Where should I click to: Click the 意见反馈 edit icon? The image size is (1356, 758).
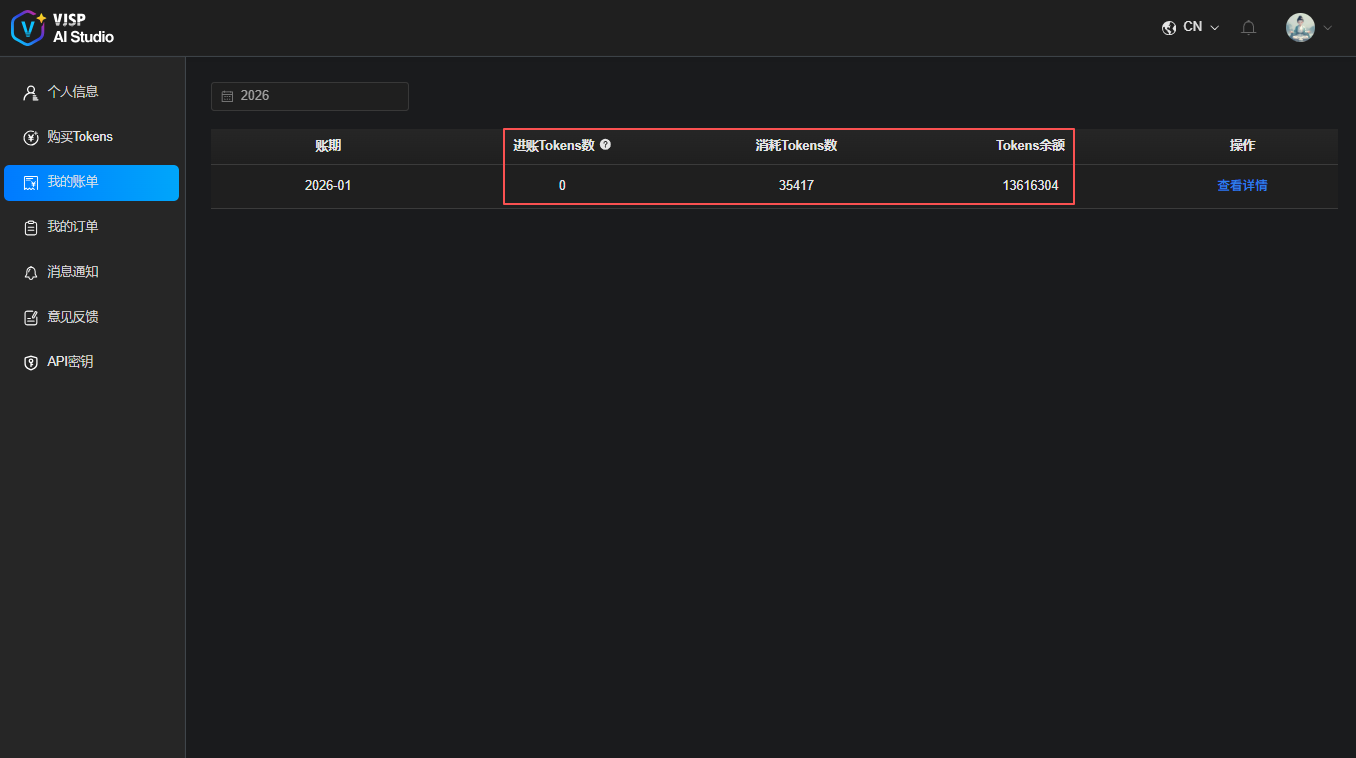pyautogui.click(x=31, y=317)
